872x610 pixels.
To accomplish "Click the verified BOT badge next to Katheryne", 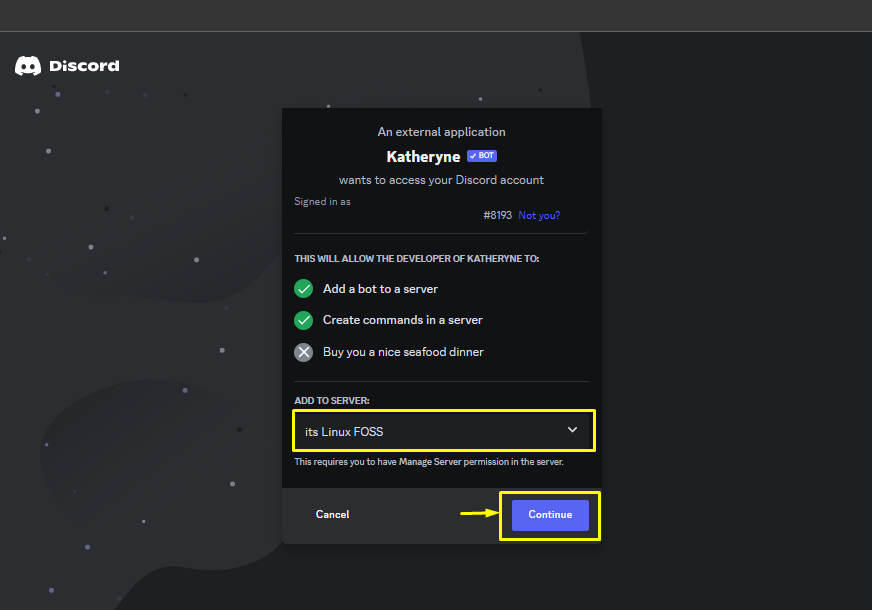I will [x=482, y=156].
